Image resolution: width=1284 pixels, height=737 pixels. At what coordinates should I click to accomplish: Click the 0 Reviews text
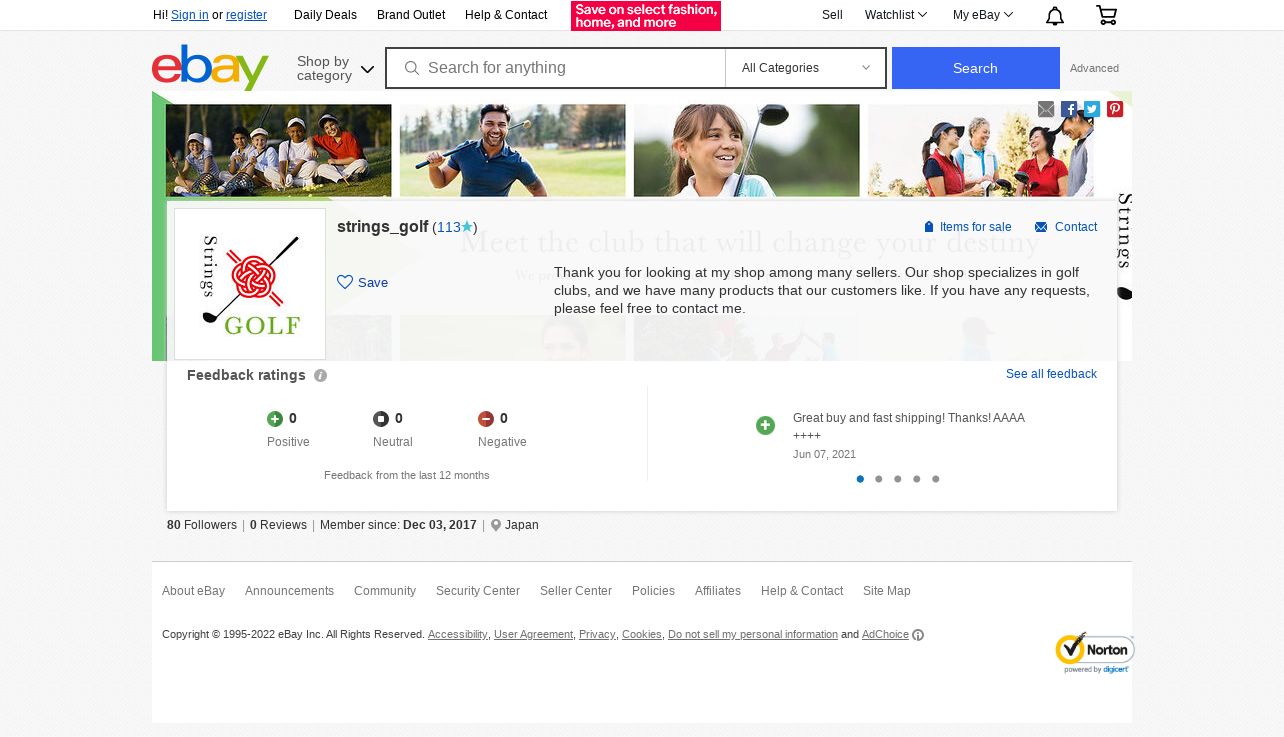[278, 525]
